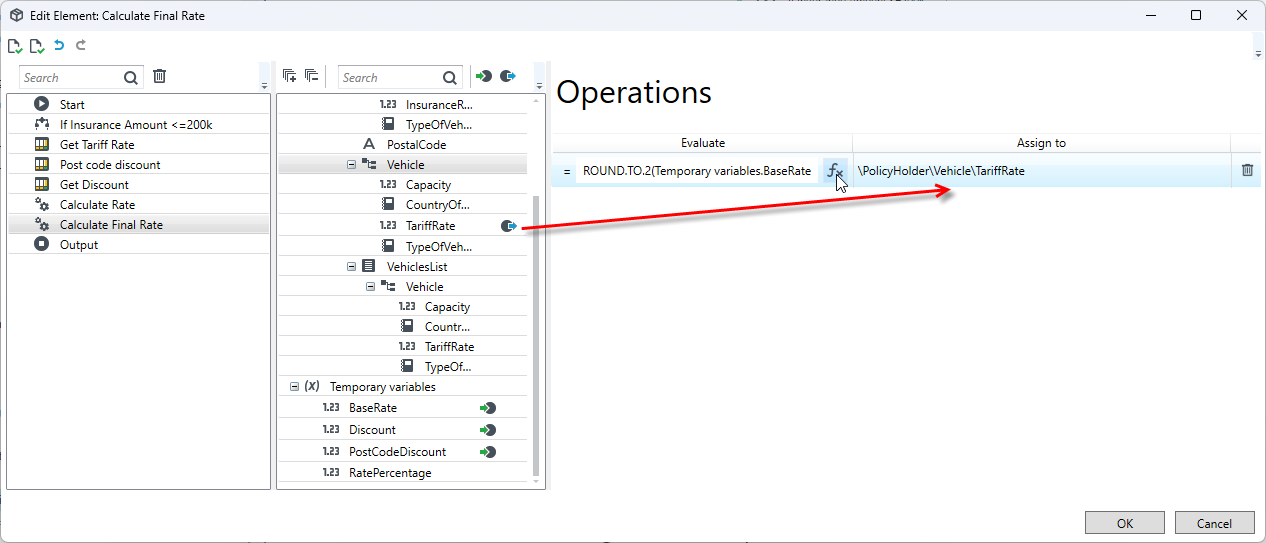The height and width of the screenshot is (543, 1266).
Task: Click the second save-with-checkmark toolbar icon
Action: [x=37, y=46]
